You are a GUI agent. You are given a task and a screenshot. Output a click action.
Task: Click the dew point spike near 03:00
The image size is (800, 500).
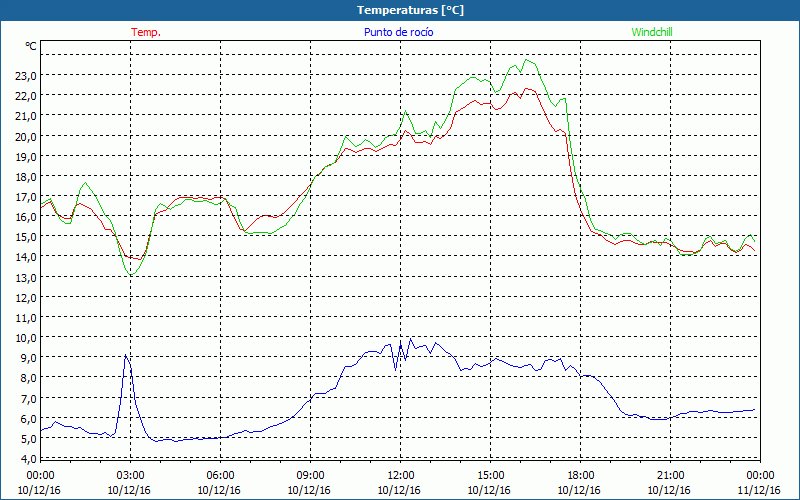point(126,356)
